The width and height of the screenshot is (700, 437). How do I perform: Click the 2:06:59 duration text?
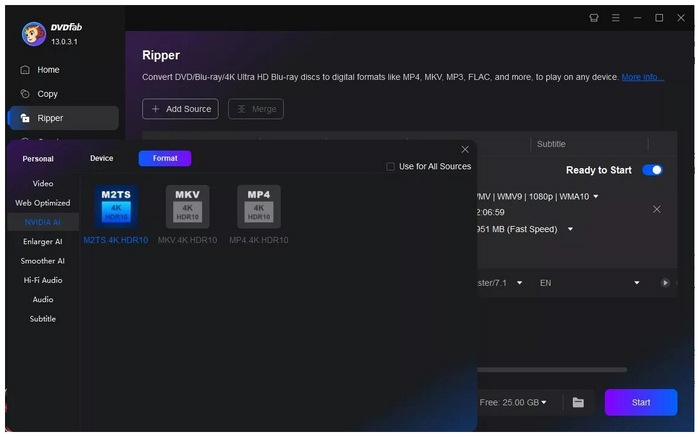(491, 212)
